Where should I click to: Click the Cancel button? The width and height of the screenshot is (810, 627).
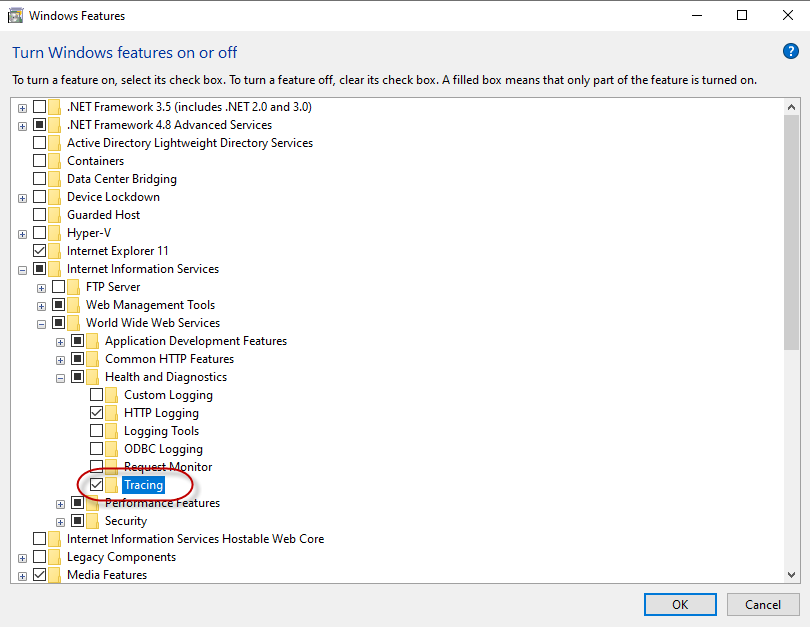click(762, 604)
